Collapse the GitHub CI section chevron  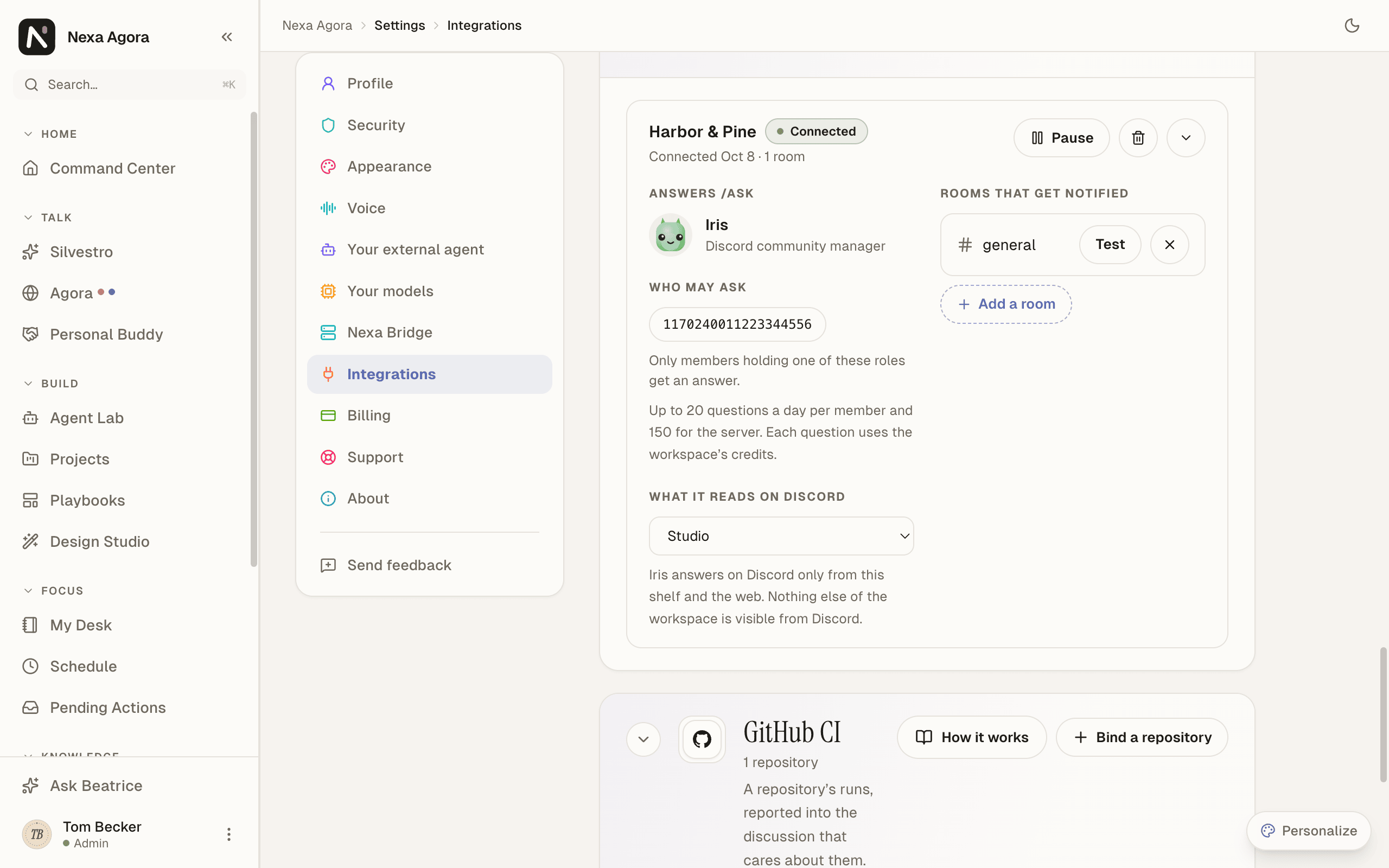tap(643, 739)
